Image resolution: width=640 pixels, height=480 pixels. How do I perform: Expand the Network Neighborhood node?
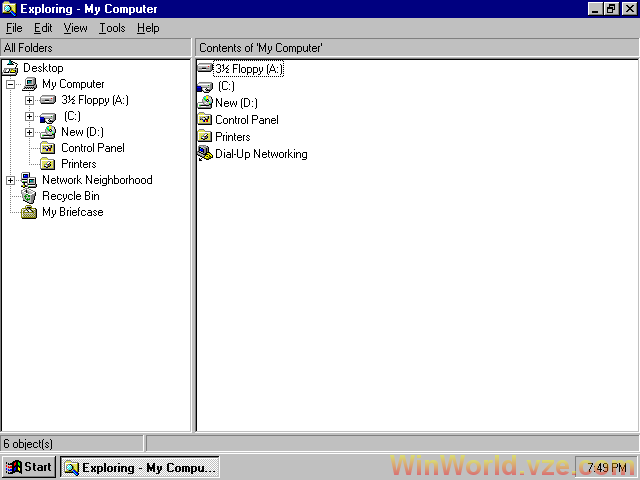click(x=11, y=180)
